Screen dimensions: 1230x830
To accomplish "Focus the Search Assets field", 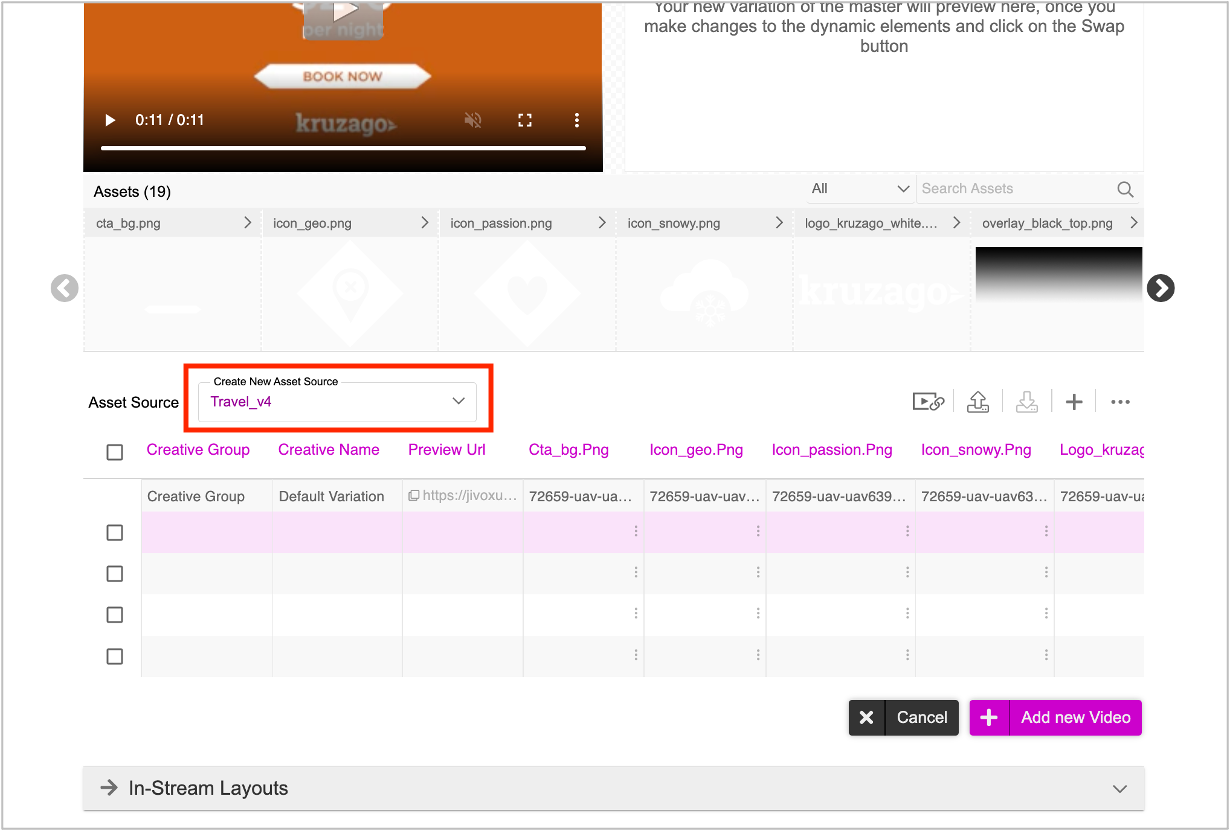I will (x=1015, y=188).
